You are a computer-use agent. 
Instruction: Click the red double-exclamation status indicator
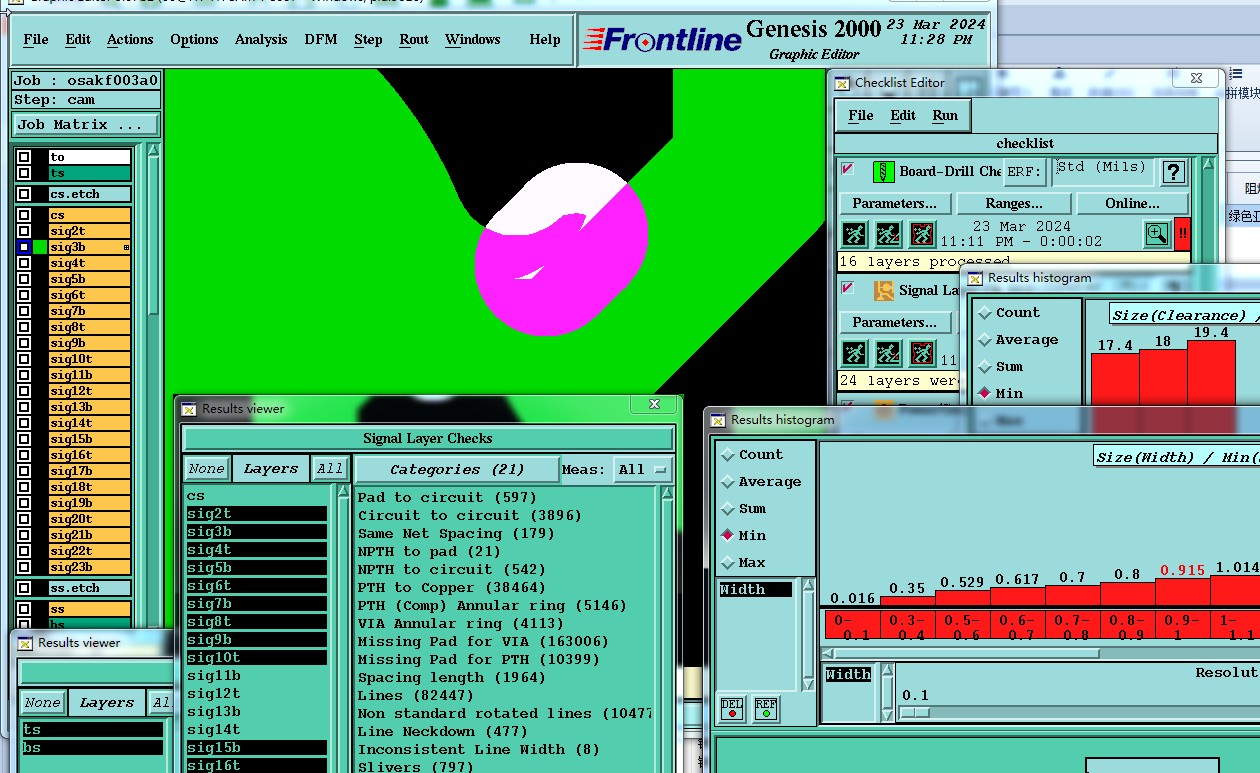coord(1182,234)
